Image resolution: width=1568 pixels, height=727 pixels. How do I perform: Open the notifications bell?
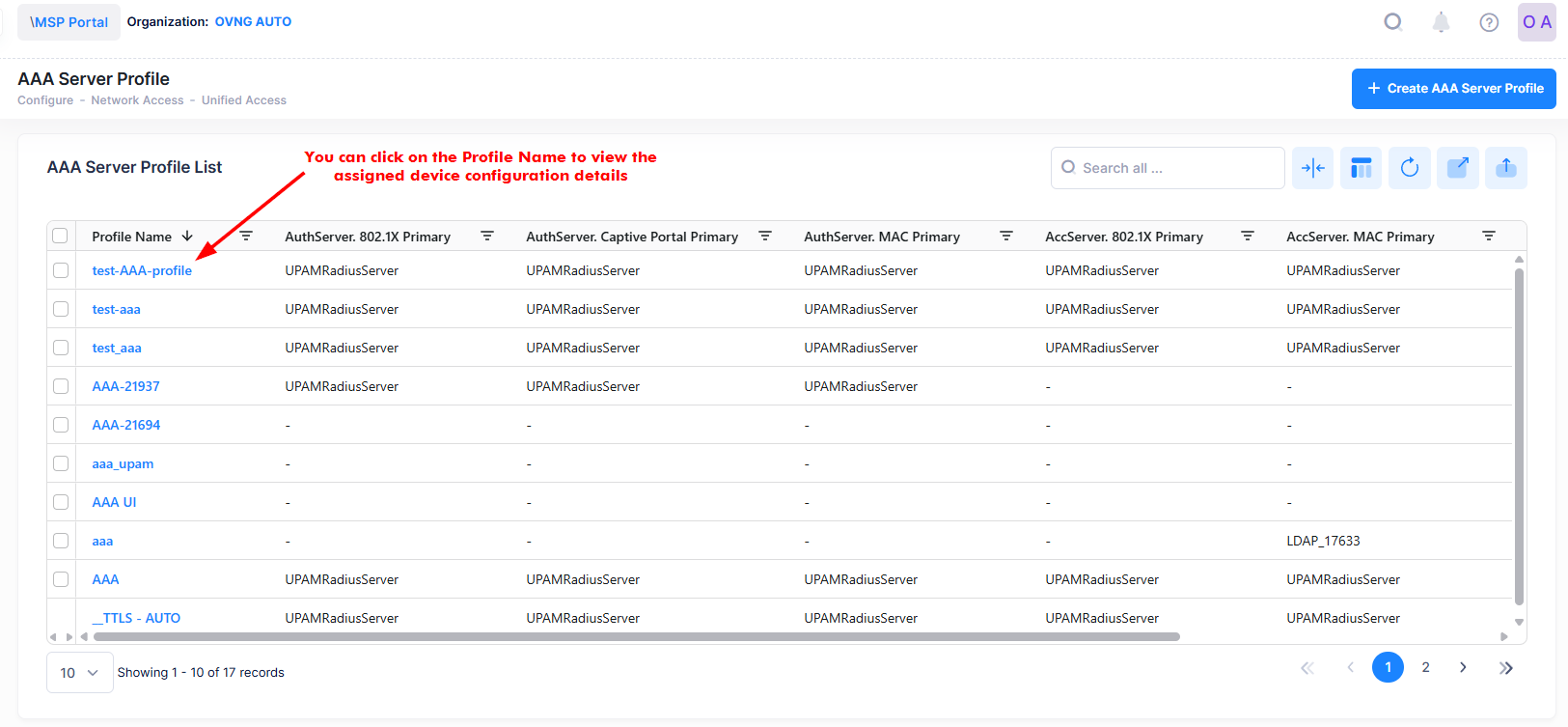[1441, 22]
